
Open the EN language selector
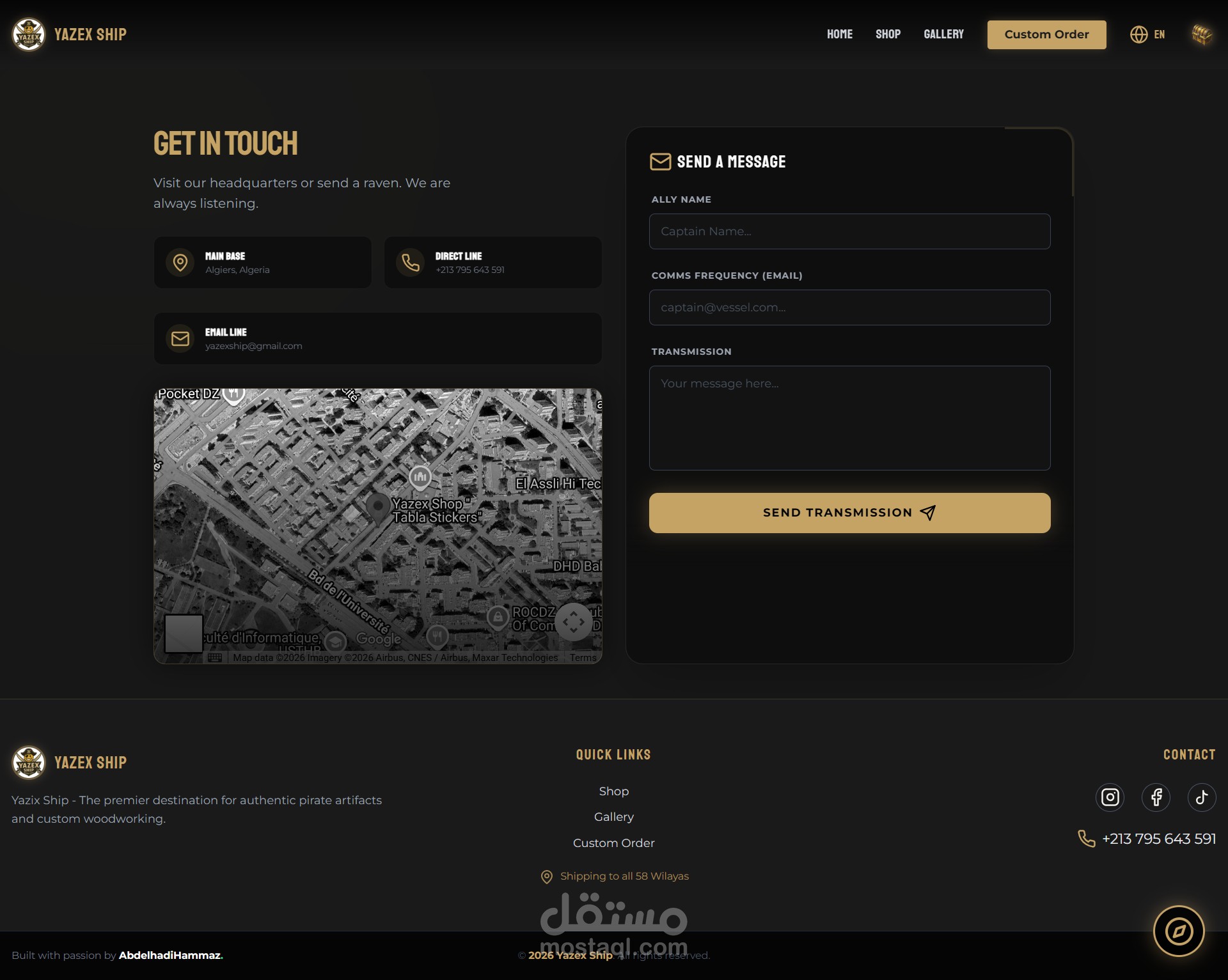point(1148,35)
